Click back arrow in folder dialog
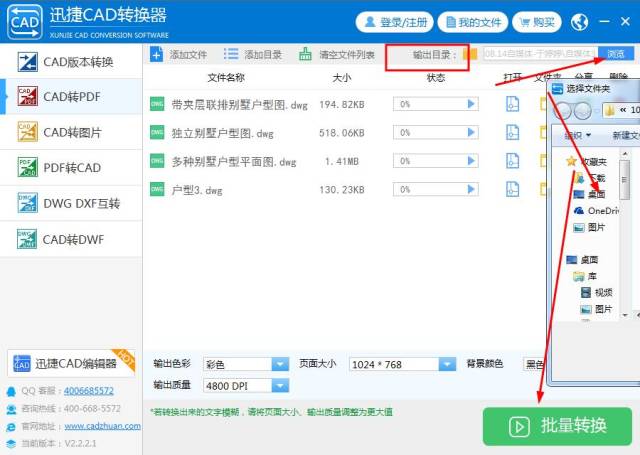 pos(562,110)
